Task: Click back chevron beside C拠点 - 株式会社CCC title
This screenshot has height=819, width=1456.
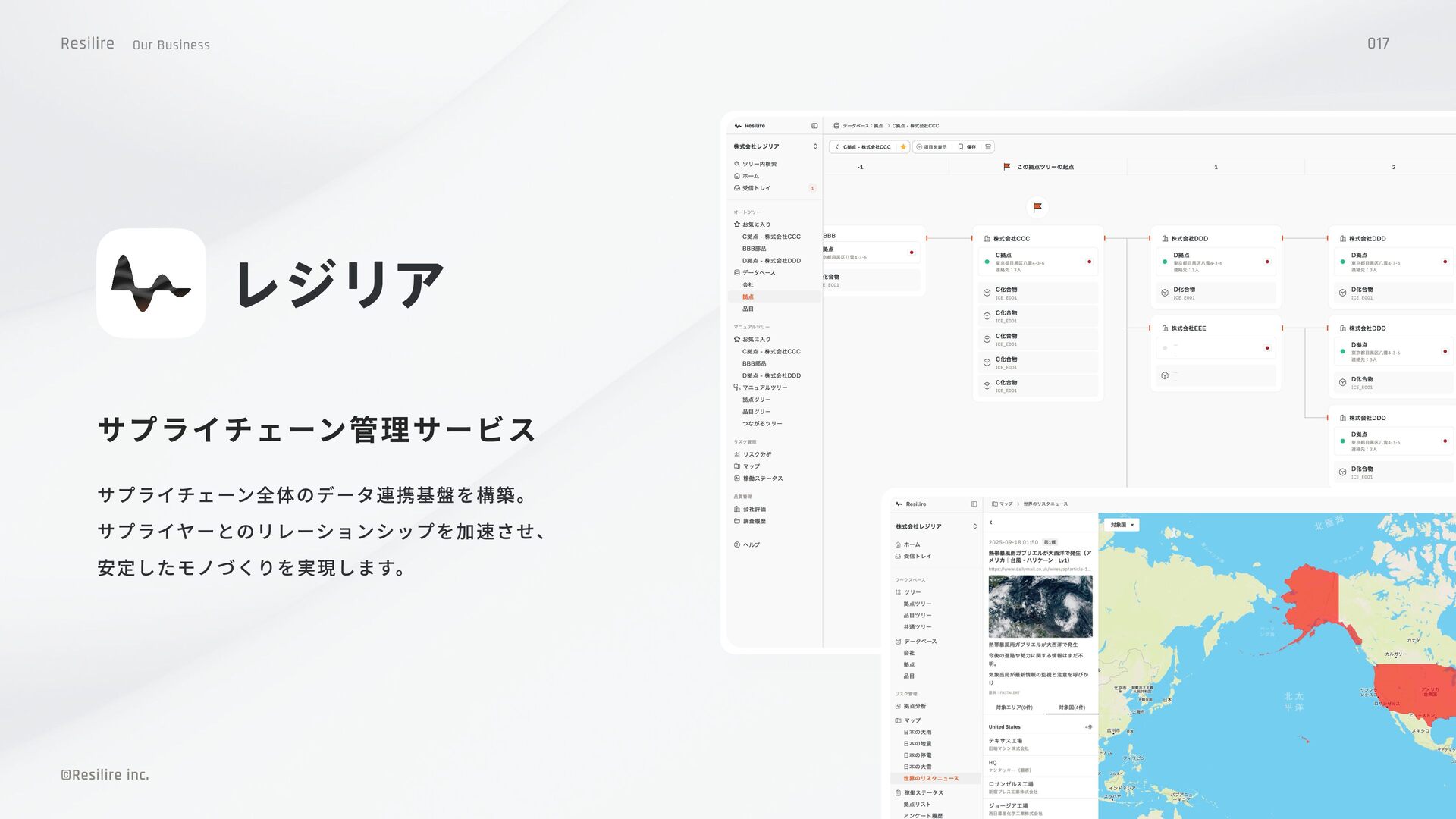Action: pos(837,147)
